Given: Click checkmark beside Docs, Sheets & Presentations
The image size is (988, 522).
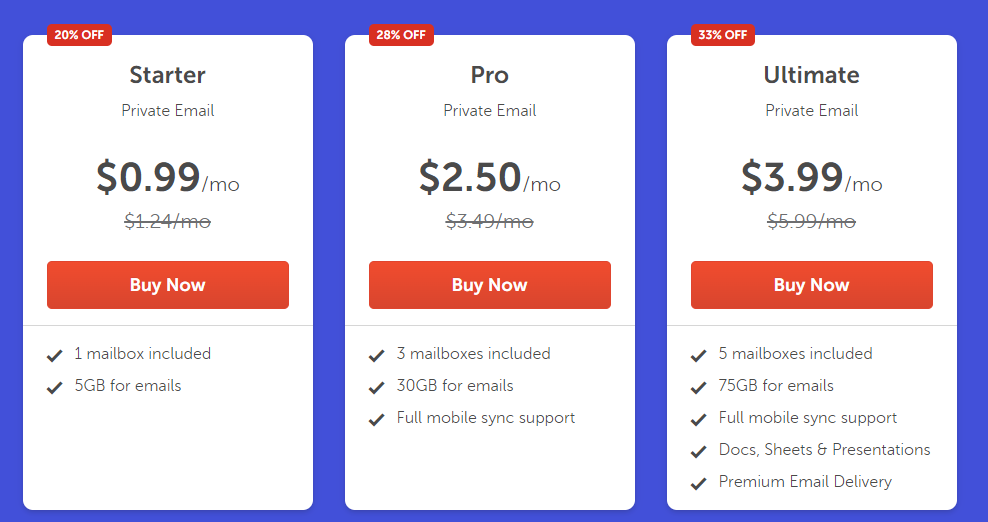Looking at the screenshot, I should (x=699, y=451).
